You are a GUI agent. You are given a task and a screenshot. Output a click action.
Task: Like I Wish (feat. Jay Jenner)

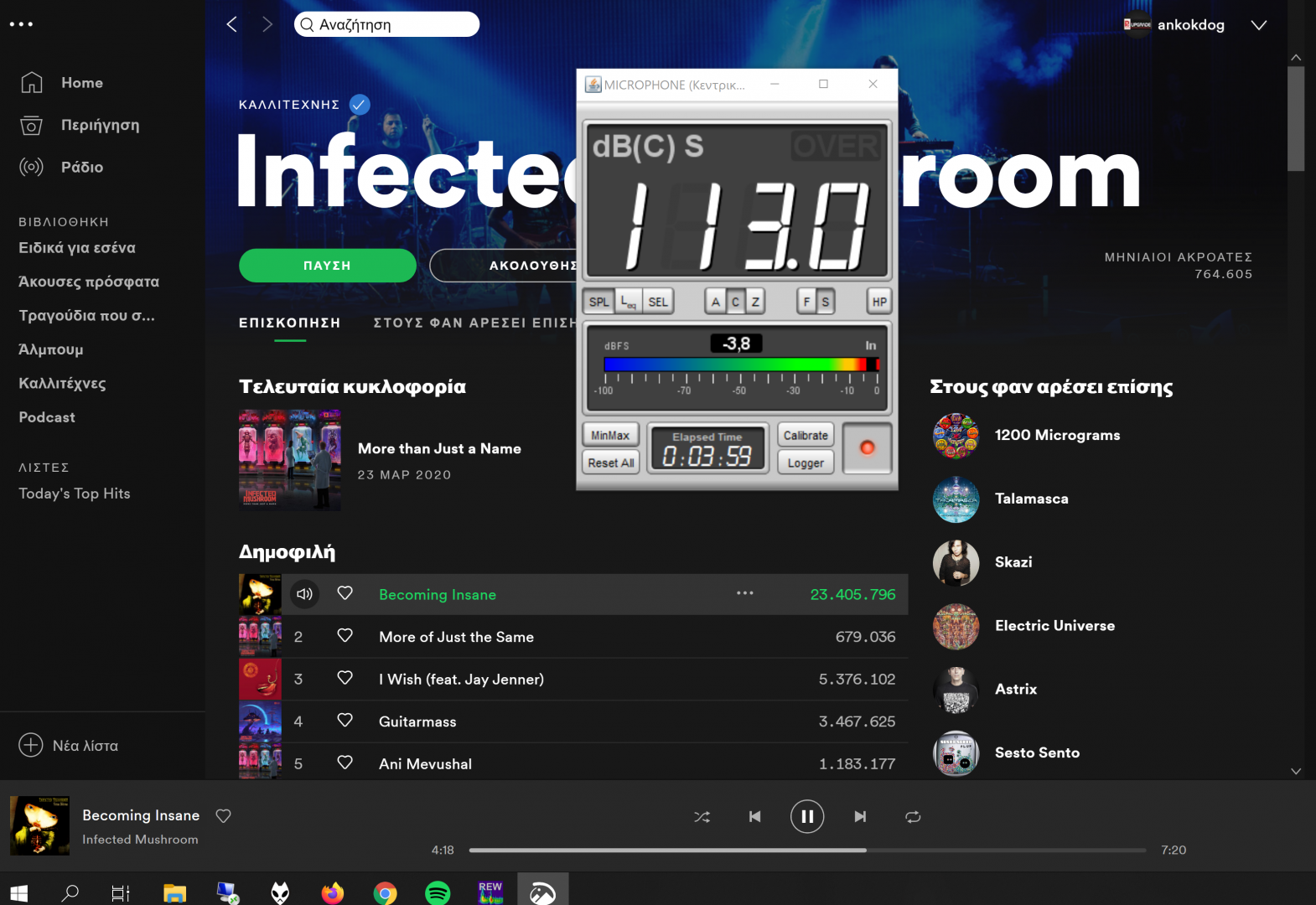click(x=345, y=678)
